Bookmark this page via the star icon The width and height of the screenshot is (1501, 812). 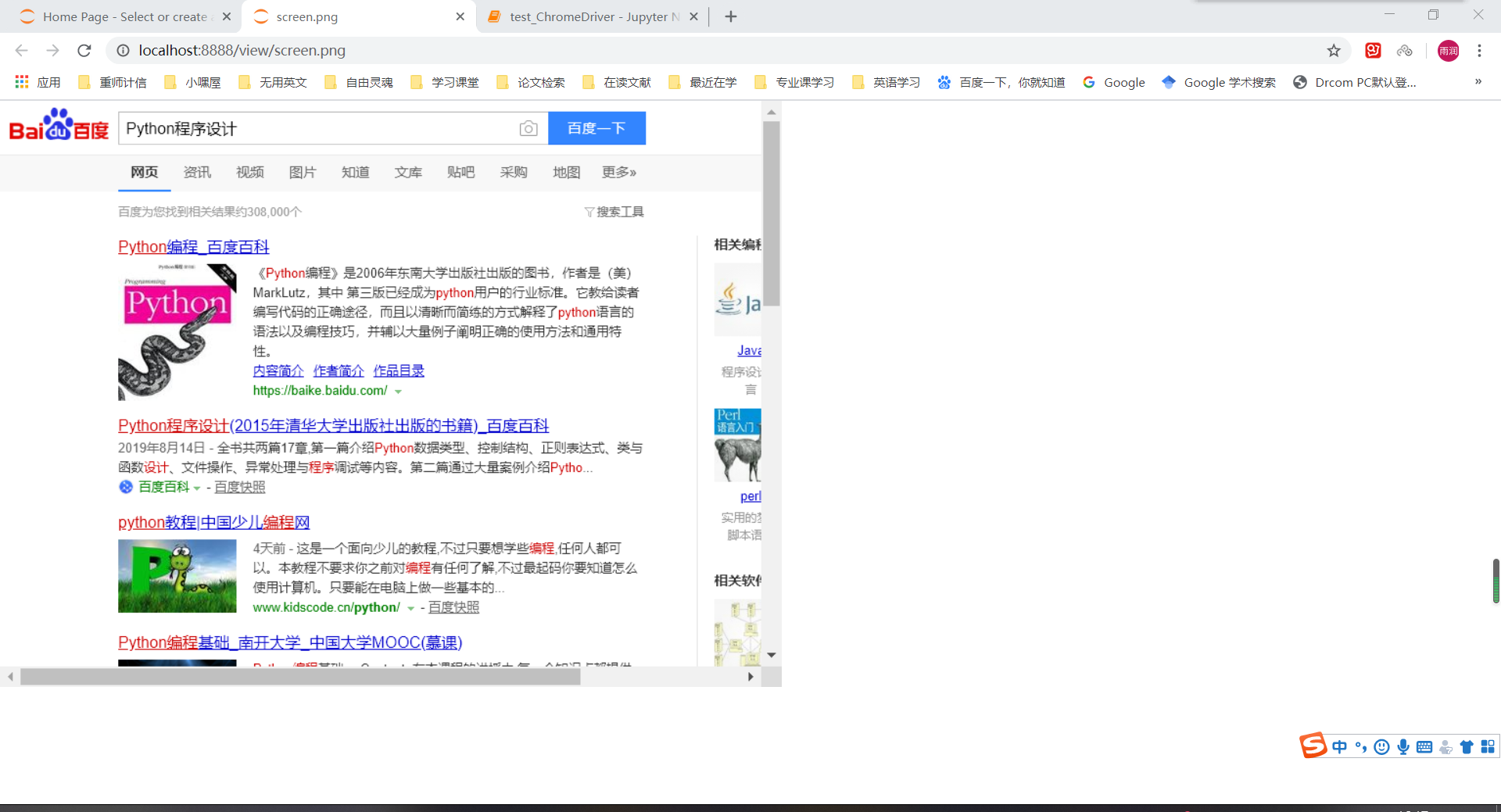click(1333, 50)
